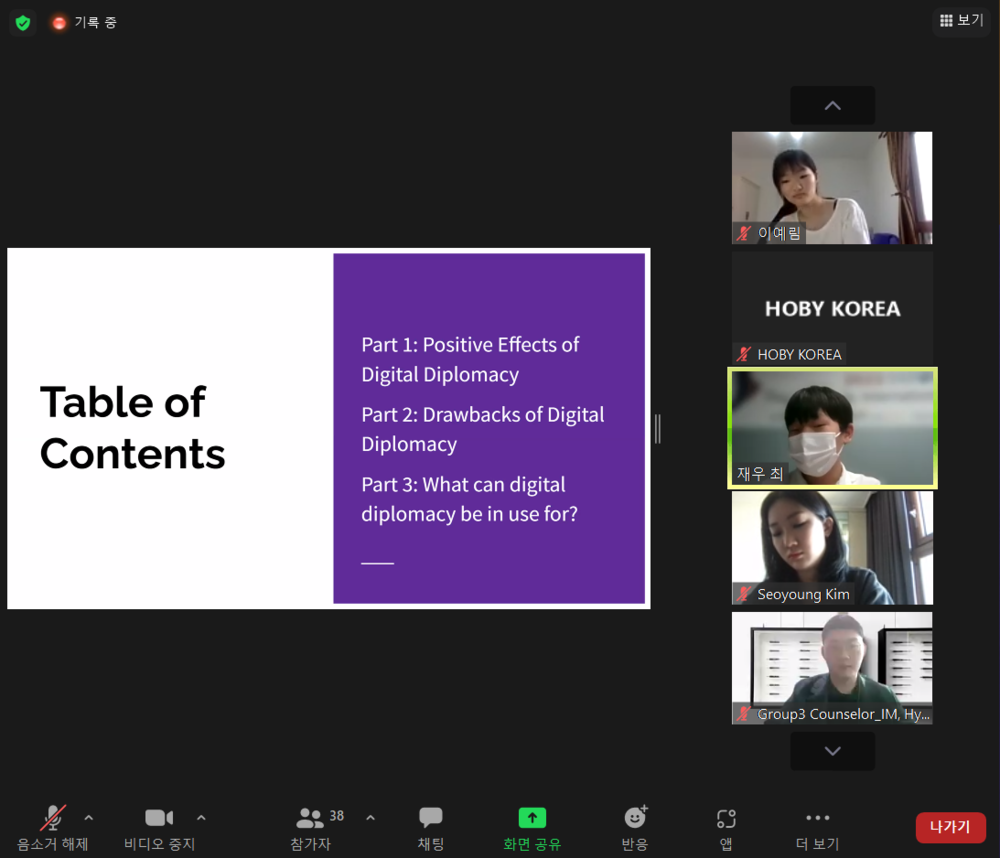Click the green security shield icon
Image resolution: width=1000 pixels, height=858 pixels.
click(23, 24)
